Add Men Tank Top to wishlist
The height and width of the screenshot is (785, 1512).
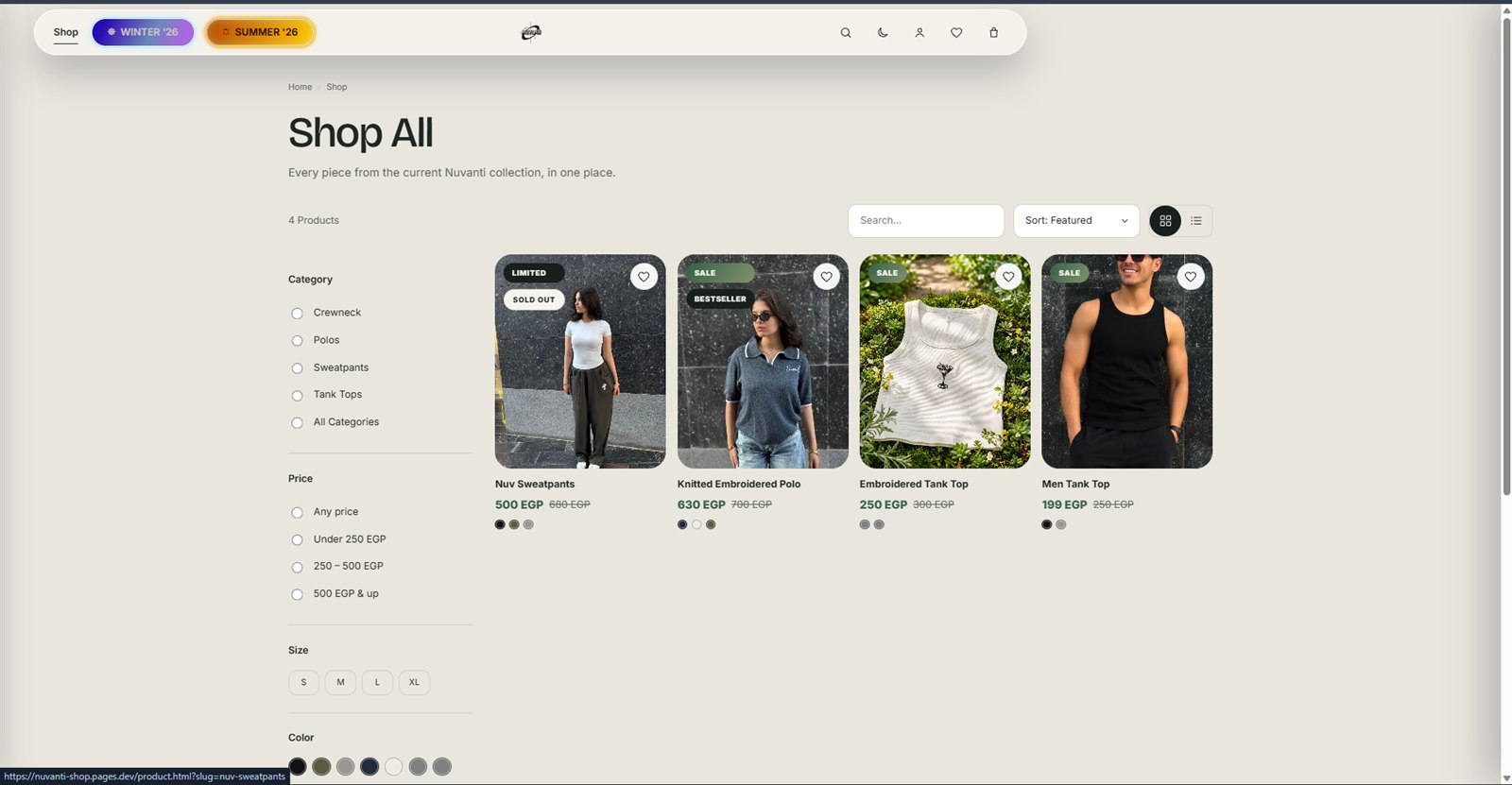1191,277
